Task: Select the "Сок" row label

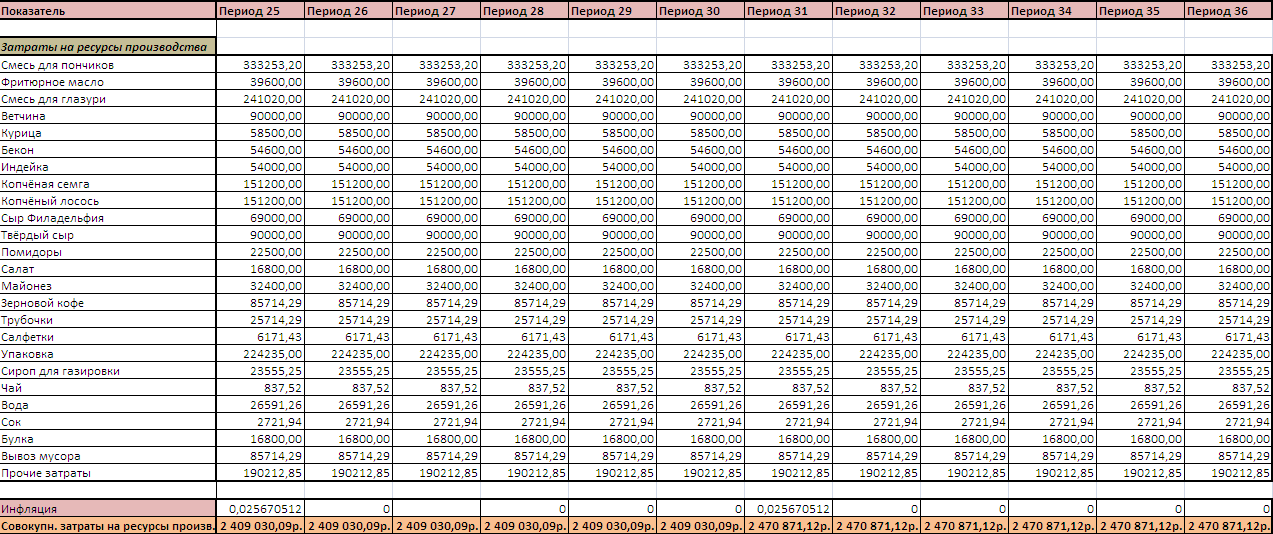Action: (x=108, y=422)
